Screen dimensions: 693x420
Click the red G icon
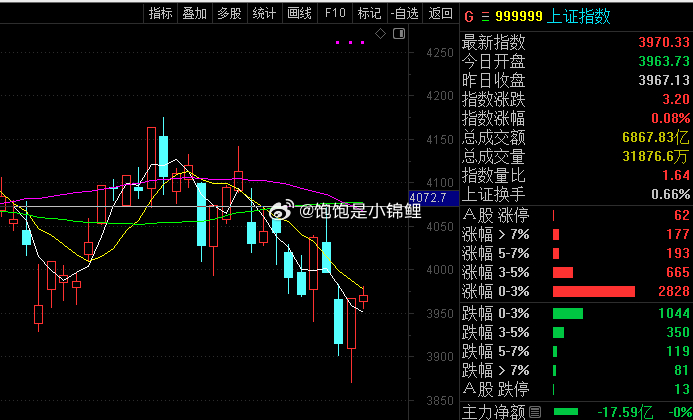[469, 17]
